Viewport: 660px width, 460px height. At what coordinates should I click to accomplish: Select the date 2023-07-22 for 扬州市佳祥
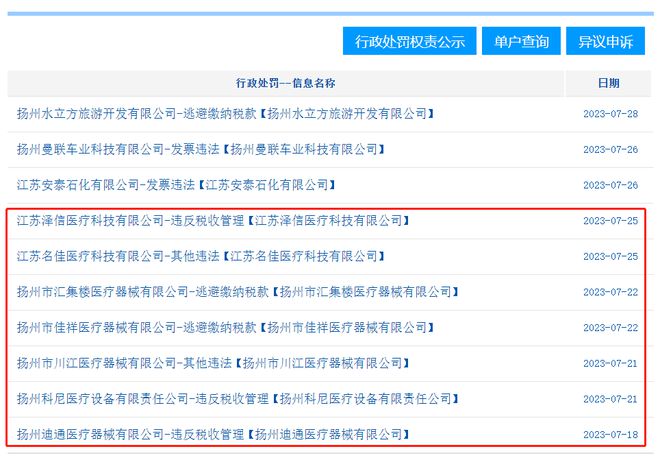610,328
